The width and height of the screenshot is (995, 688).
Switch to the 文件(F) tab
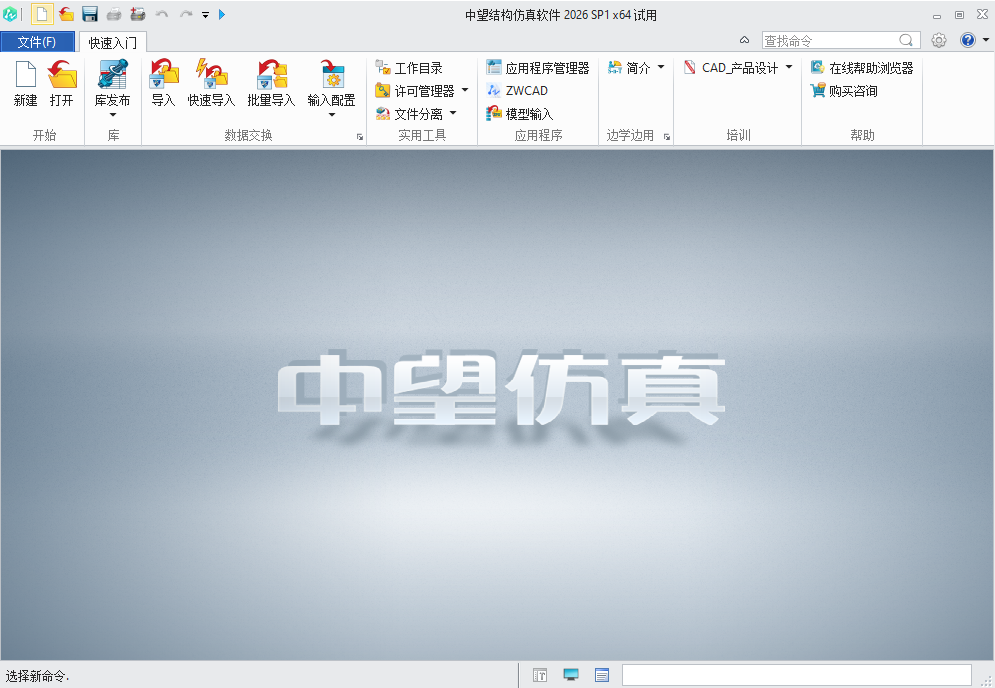[x=38, y=42]
